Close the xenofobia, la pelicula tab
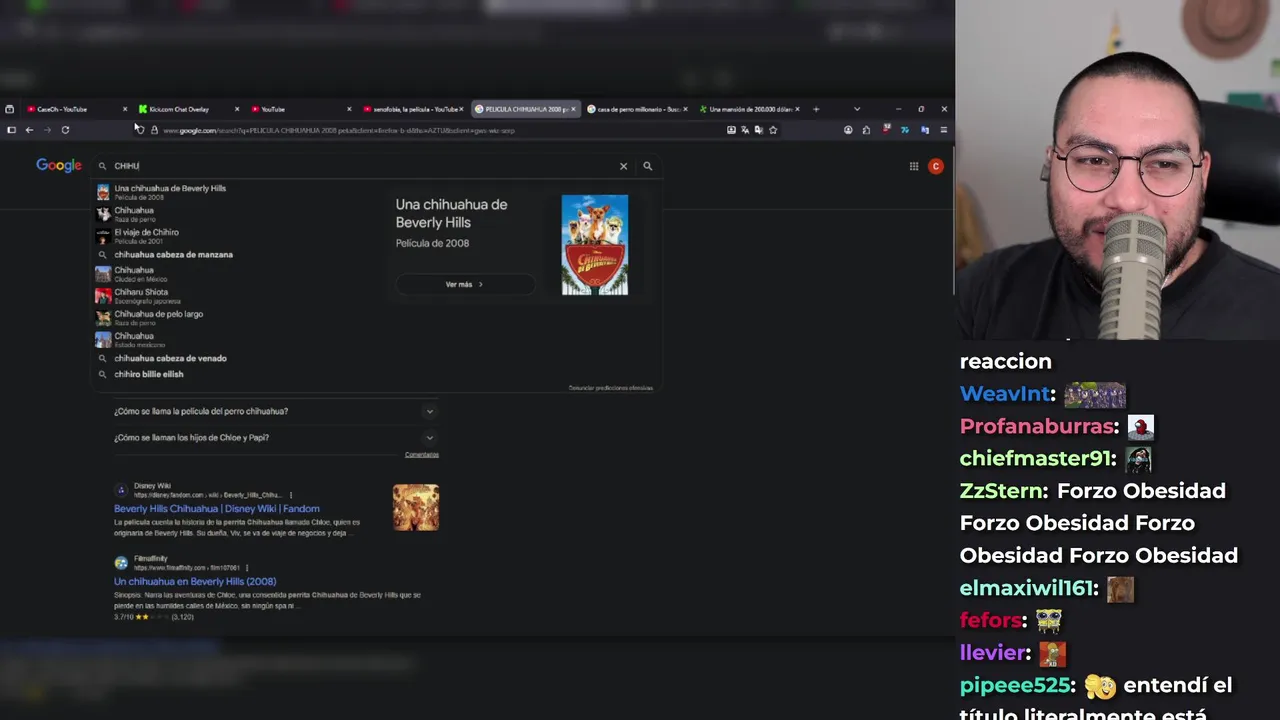The width and height of the screenshot is (1280, 720). [461, 109]
